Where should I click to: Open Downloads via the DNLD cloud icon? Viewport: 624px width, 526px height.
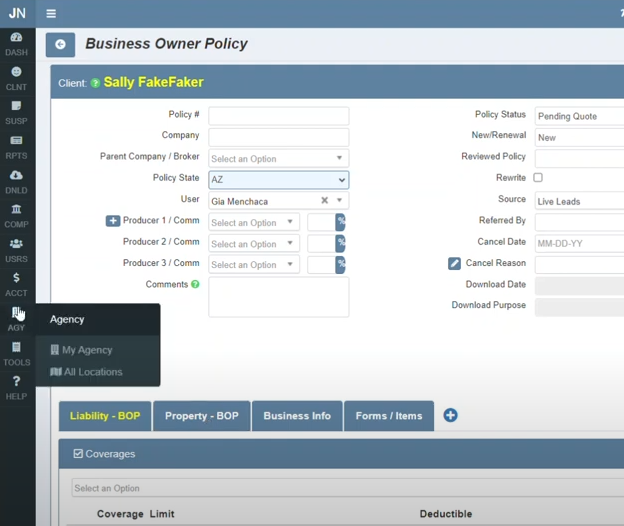[x=16, y=181]
